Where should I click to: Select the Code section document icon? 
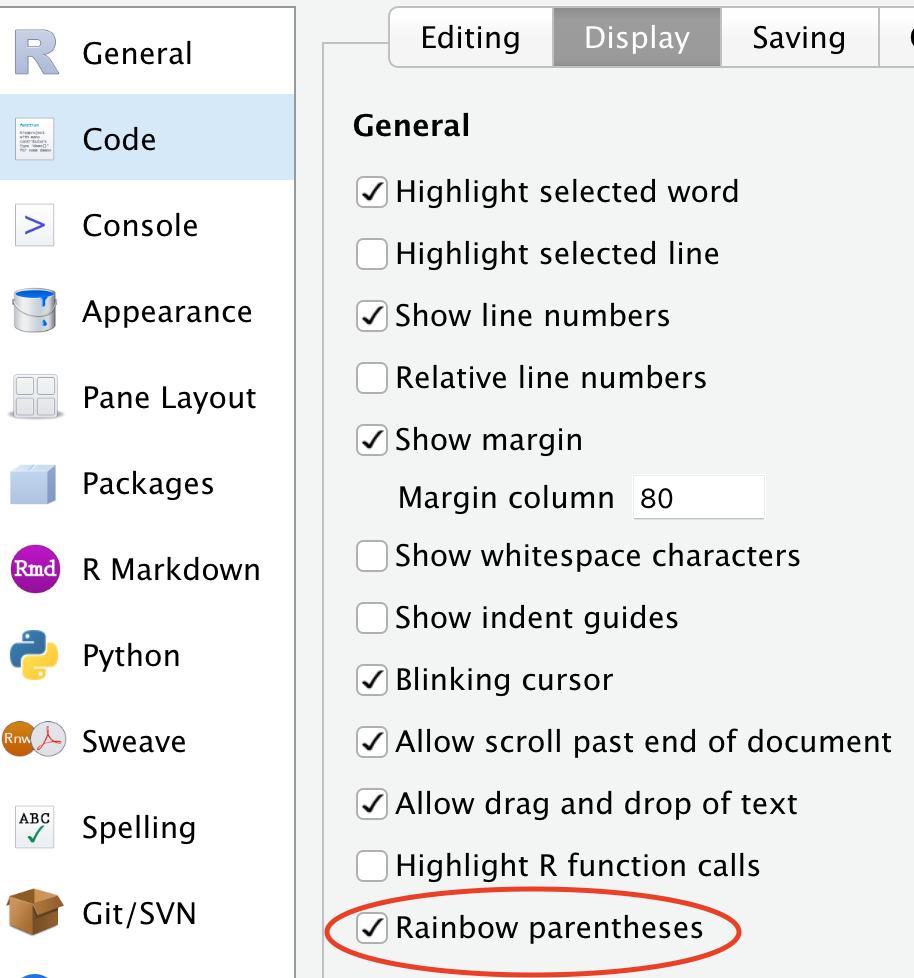36,139
